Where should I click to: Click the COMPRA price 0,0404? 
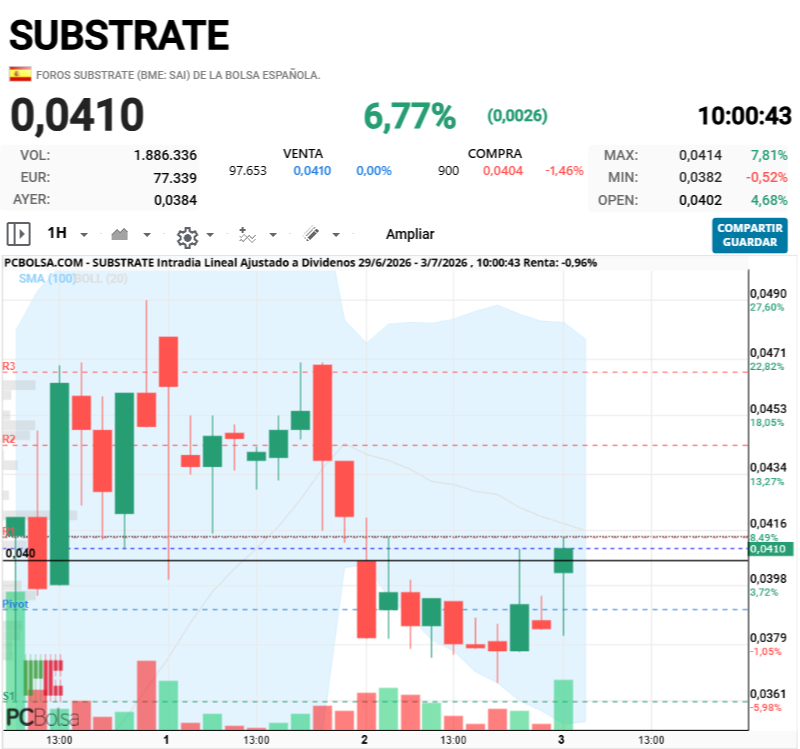[x=503, y=170]
